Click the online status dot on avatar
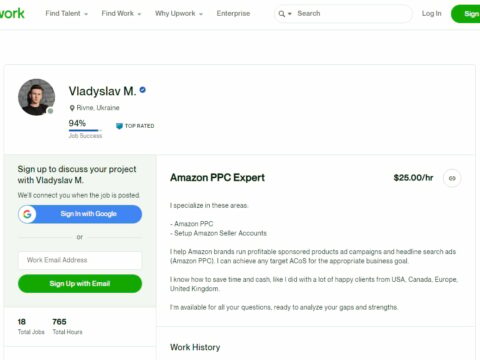 click(50, 111)
